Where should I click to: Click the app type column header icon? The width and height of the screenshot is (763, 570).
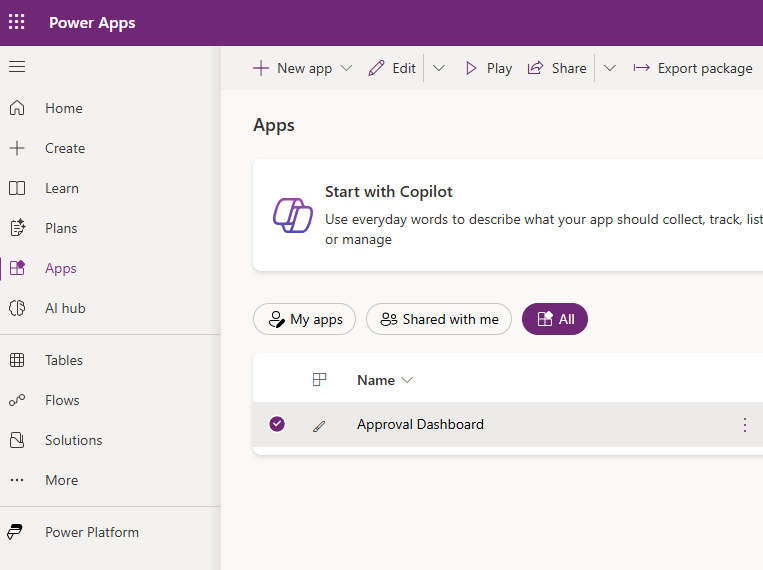click(x=319, y=380)
